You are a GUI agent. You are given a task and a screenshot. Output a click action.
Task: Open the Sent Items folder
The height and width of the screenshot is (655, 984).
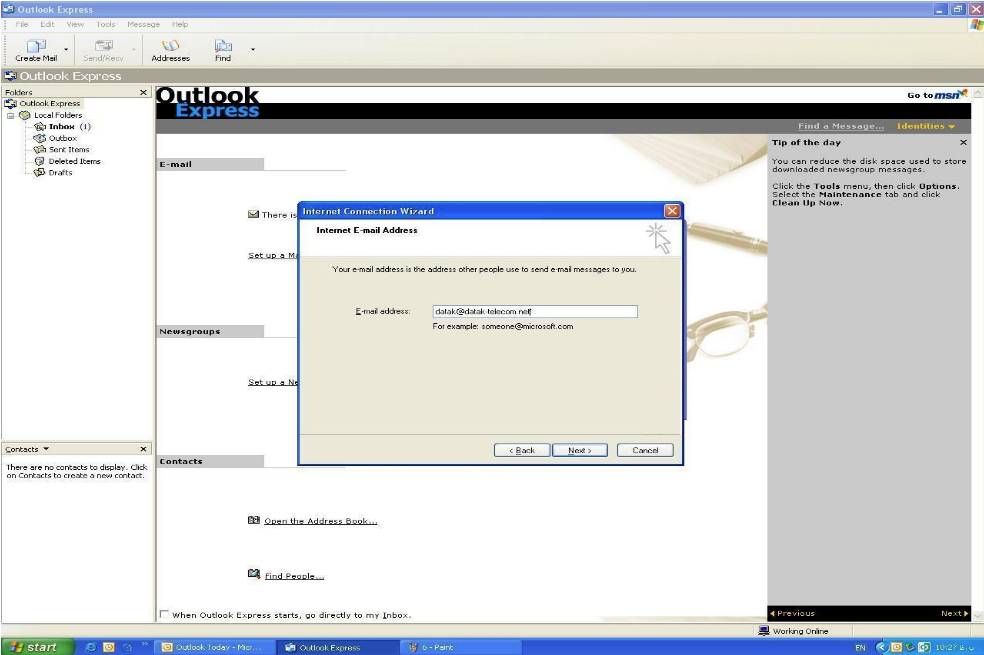click(62, 149)
